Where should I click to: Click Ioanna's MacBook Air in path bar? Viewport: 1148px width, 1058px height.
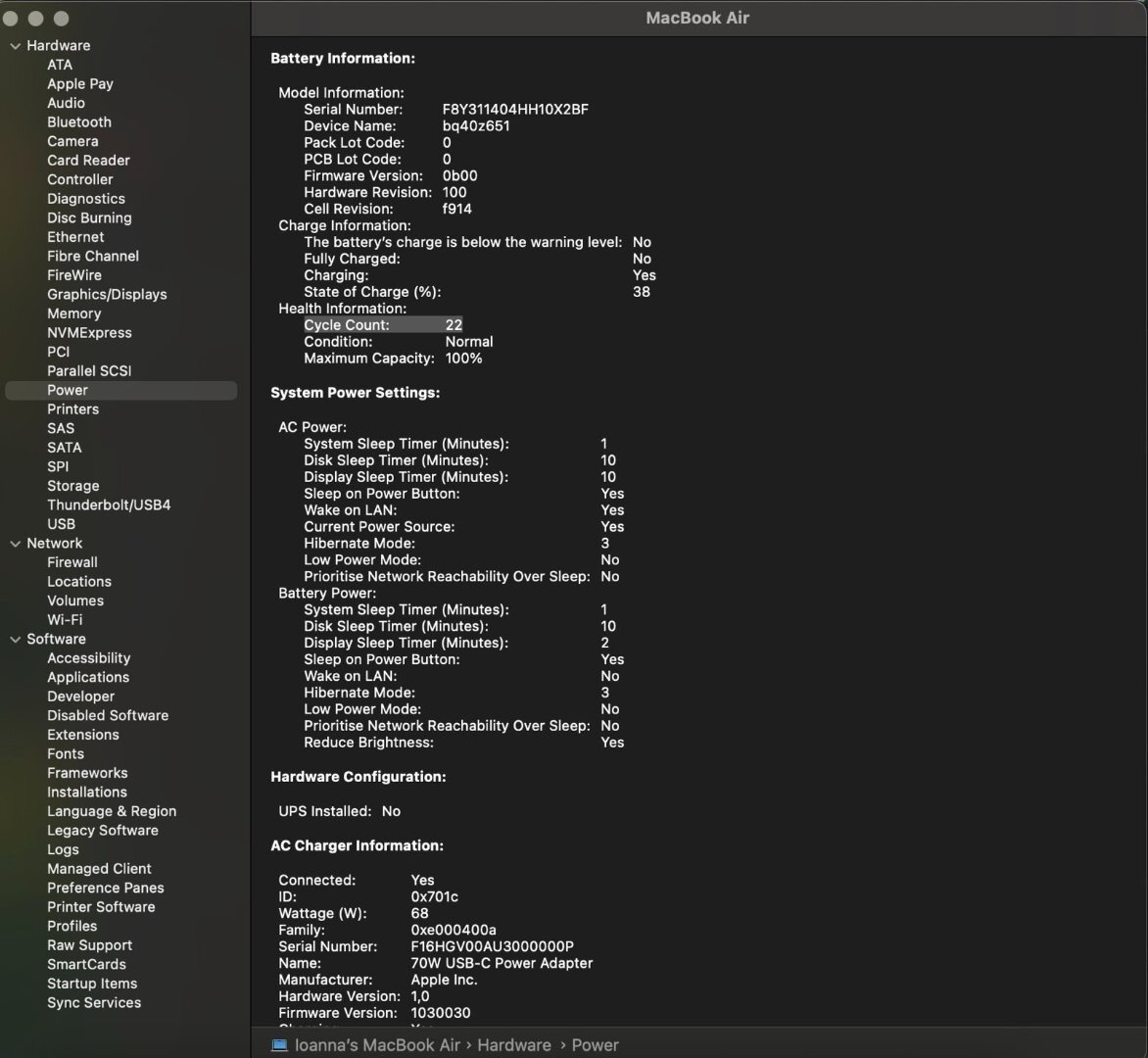pos(377,1045)
